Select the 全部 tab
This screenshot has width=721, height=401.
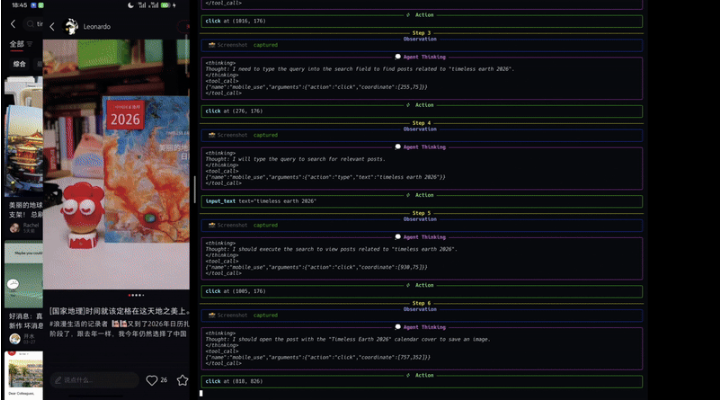click(x=17, y=44)
